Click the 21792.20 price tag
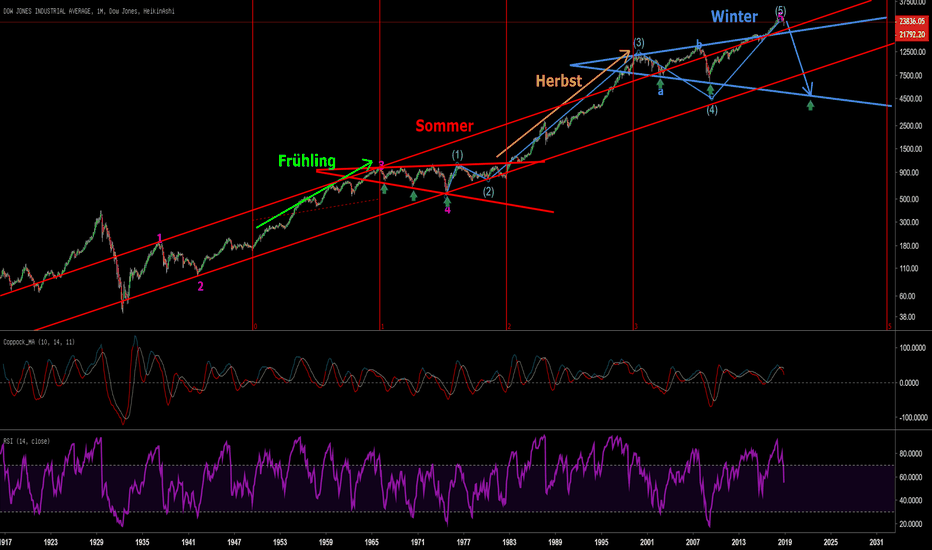This screenshot has width=932, height=550. point(912,34)
